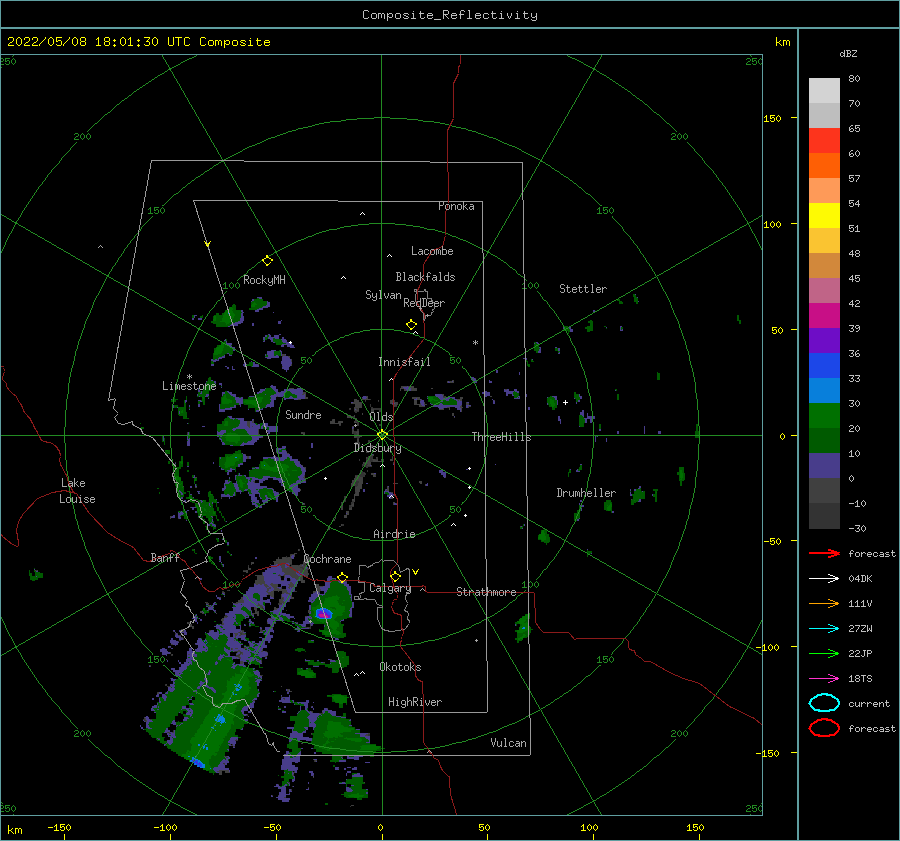
Task: Click the yellow diamond marker below RedDeer
Action: tap(412, 325)
